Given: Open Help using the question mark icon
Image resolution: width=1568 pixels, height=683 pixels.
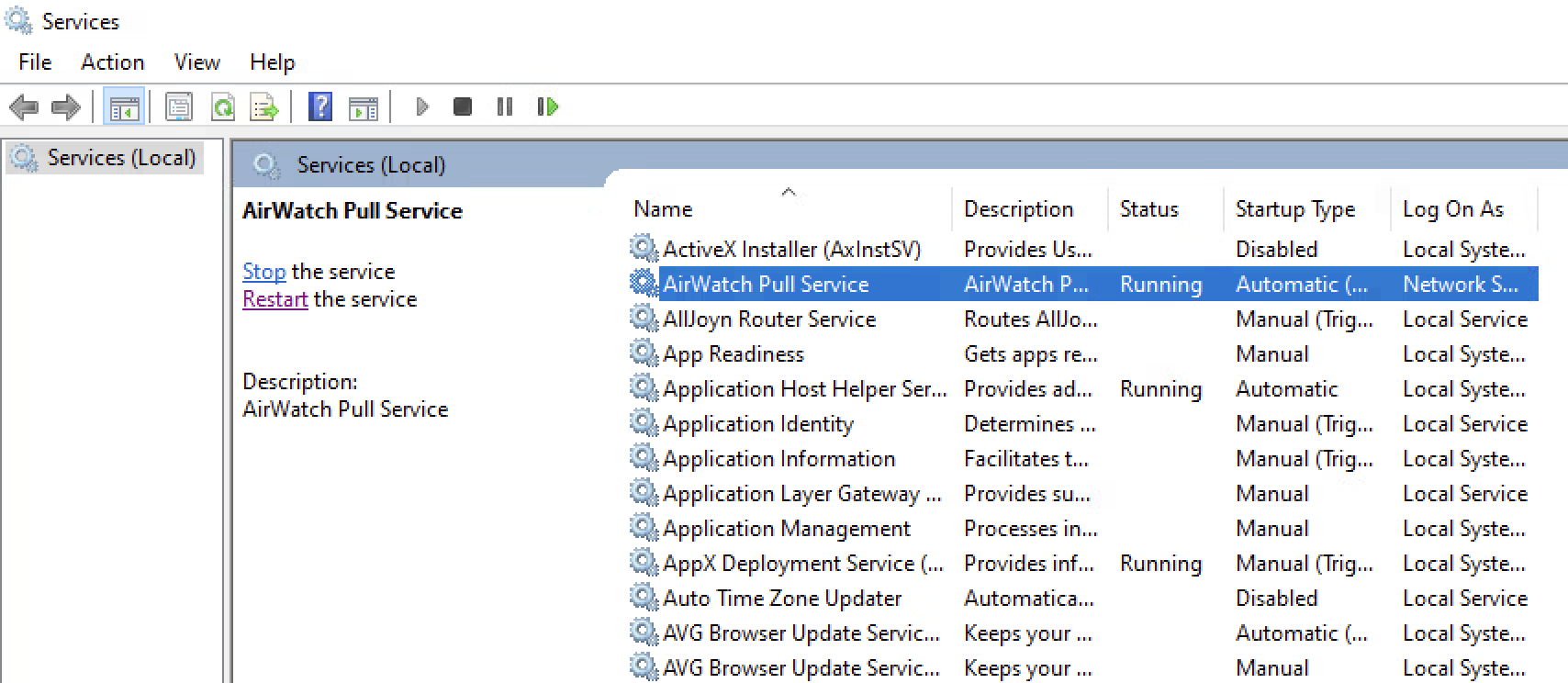Looking at the screenshot, I should coord(320,107).
